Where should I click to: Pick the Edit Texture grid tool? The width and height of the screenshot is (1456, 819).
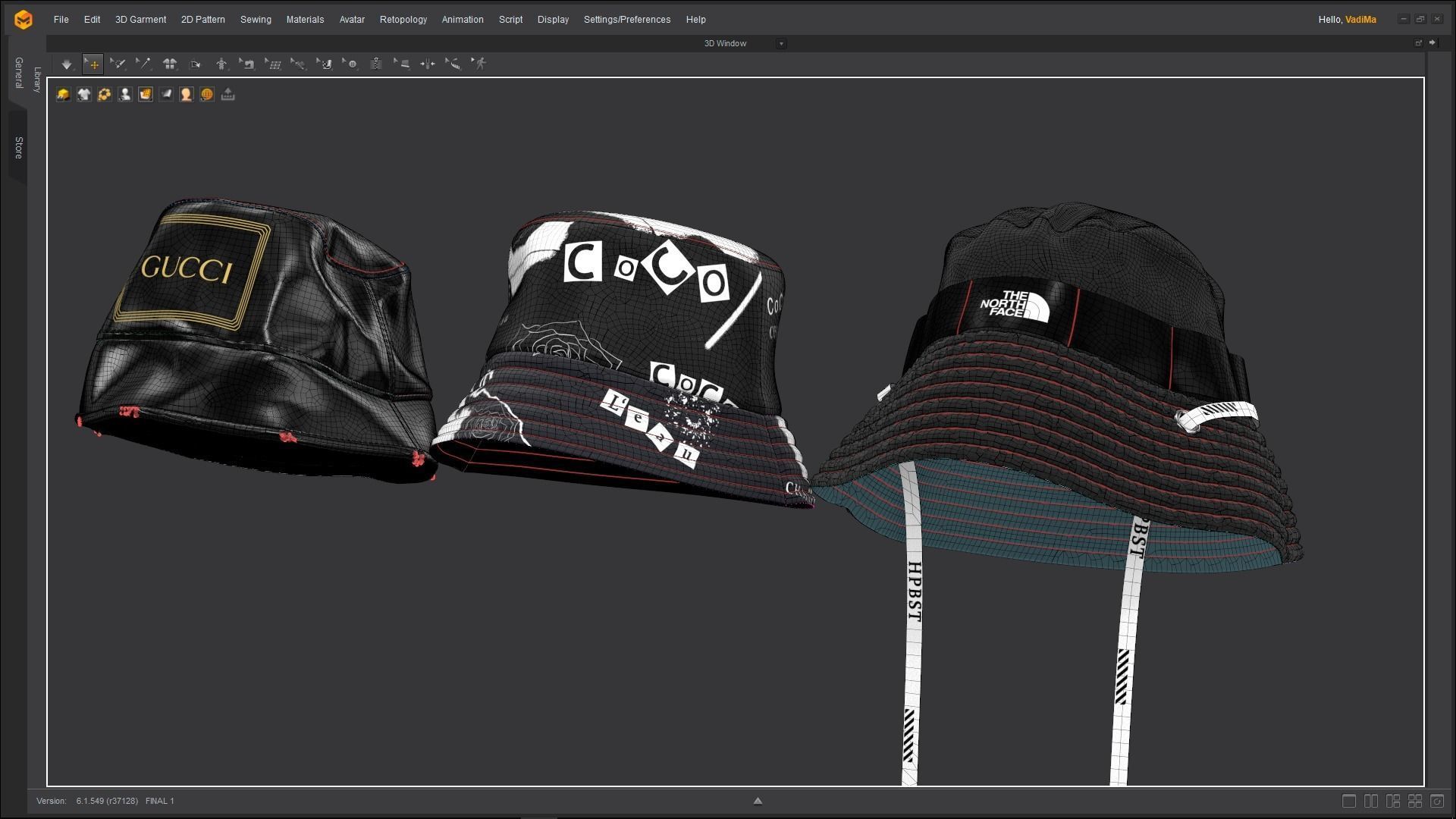pyautogui.click(x=273, y=64)
